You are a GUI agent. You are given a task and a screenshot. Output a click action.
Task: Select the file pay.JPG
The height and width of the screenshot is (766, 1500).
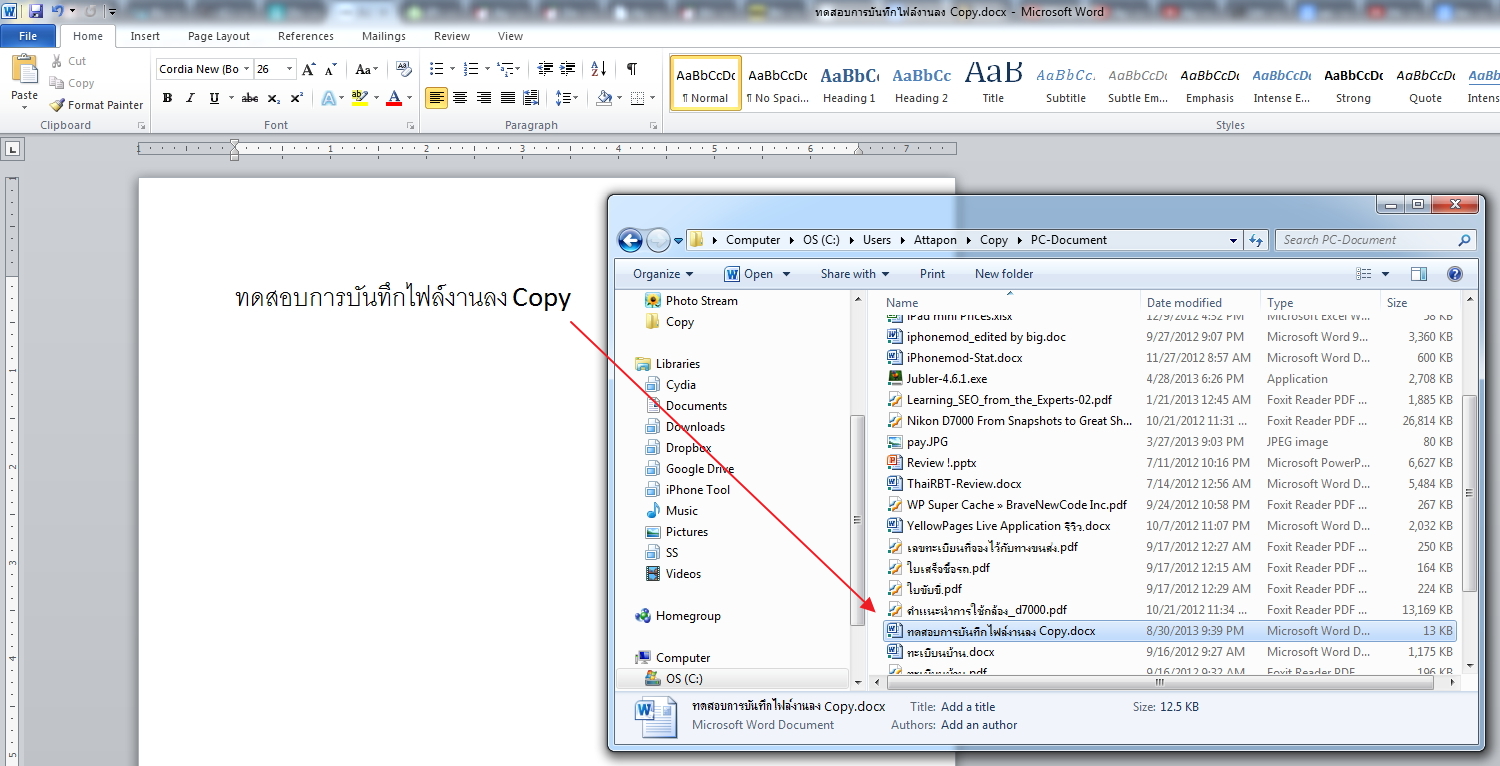pyautogui.click(x=927, y=442)
